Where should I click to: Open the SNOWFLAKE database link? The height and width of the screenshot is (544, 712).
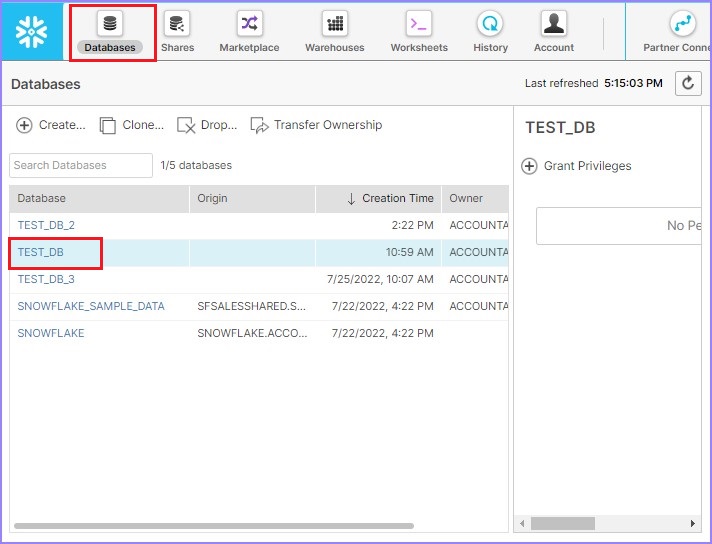[x=51, y=333]
